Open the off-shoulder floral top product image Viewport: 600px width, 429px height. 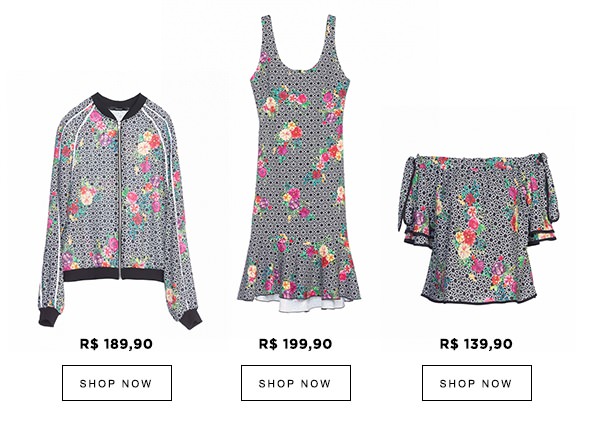pyautogui.click(x=478, y=228)
